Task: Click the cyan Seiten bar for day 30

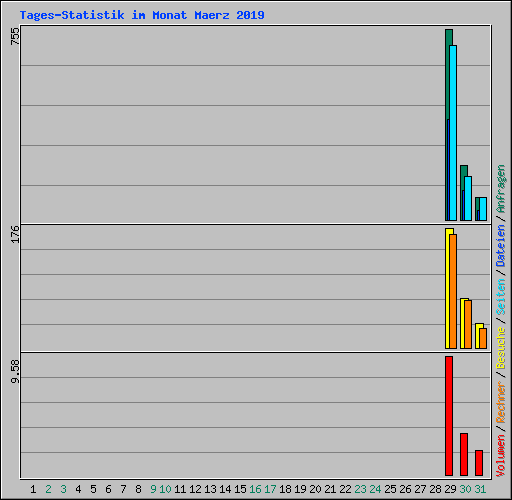Action: click(468, 198)
